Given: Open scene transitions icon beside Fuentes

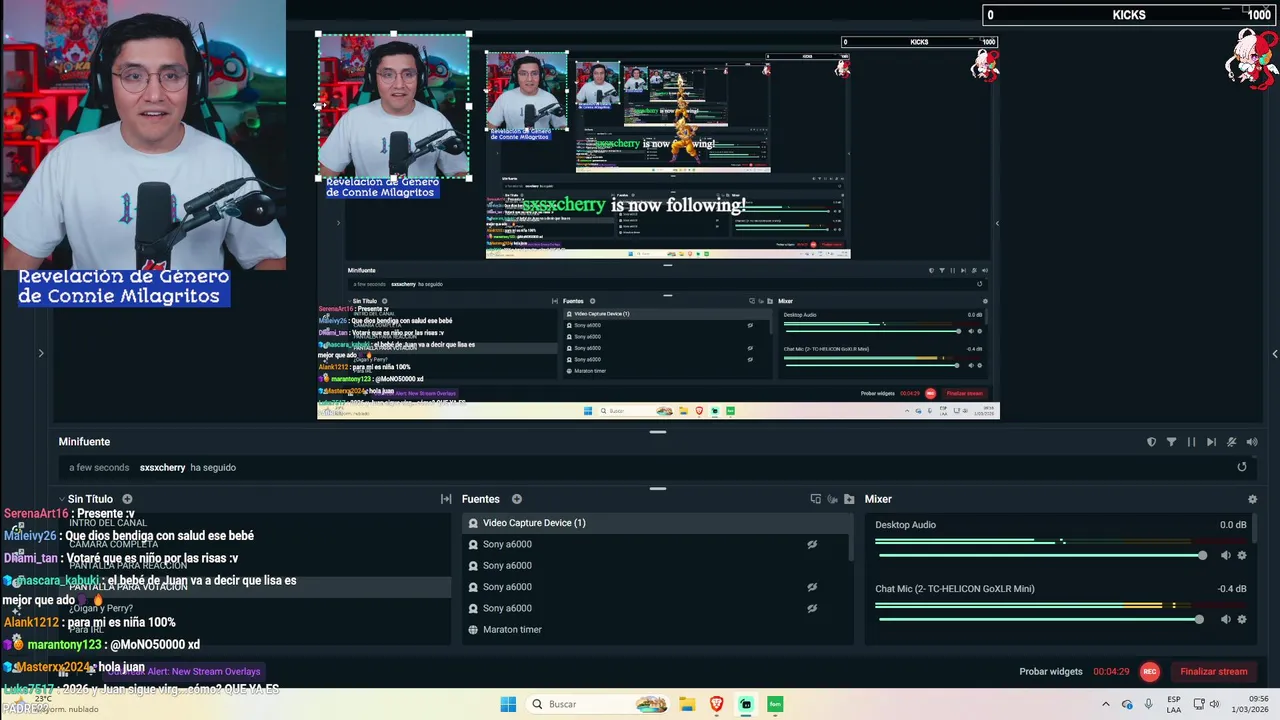Looking at the screenshot, I should [x=446, y=499].
